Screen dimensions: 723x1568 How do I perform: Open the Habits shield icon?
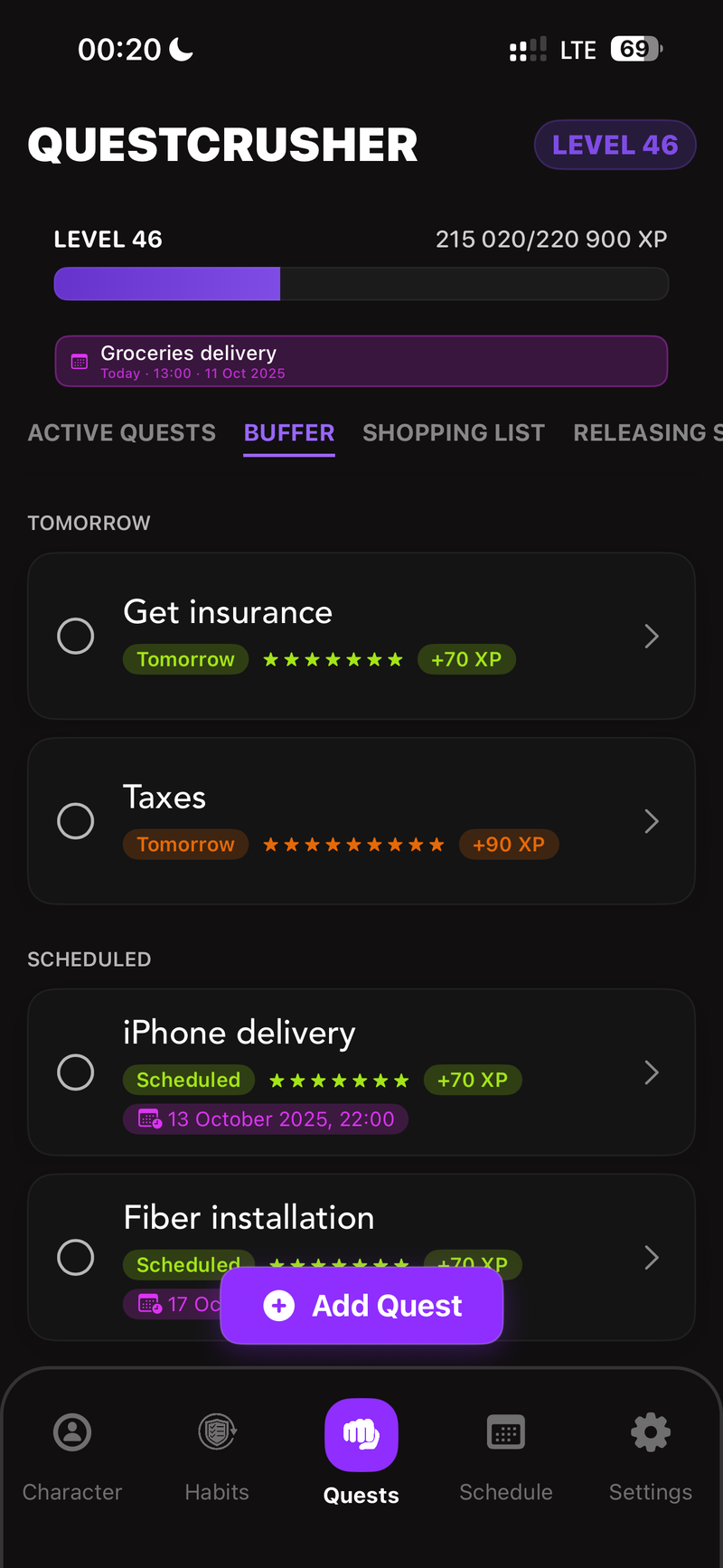217,1432
